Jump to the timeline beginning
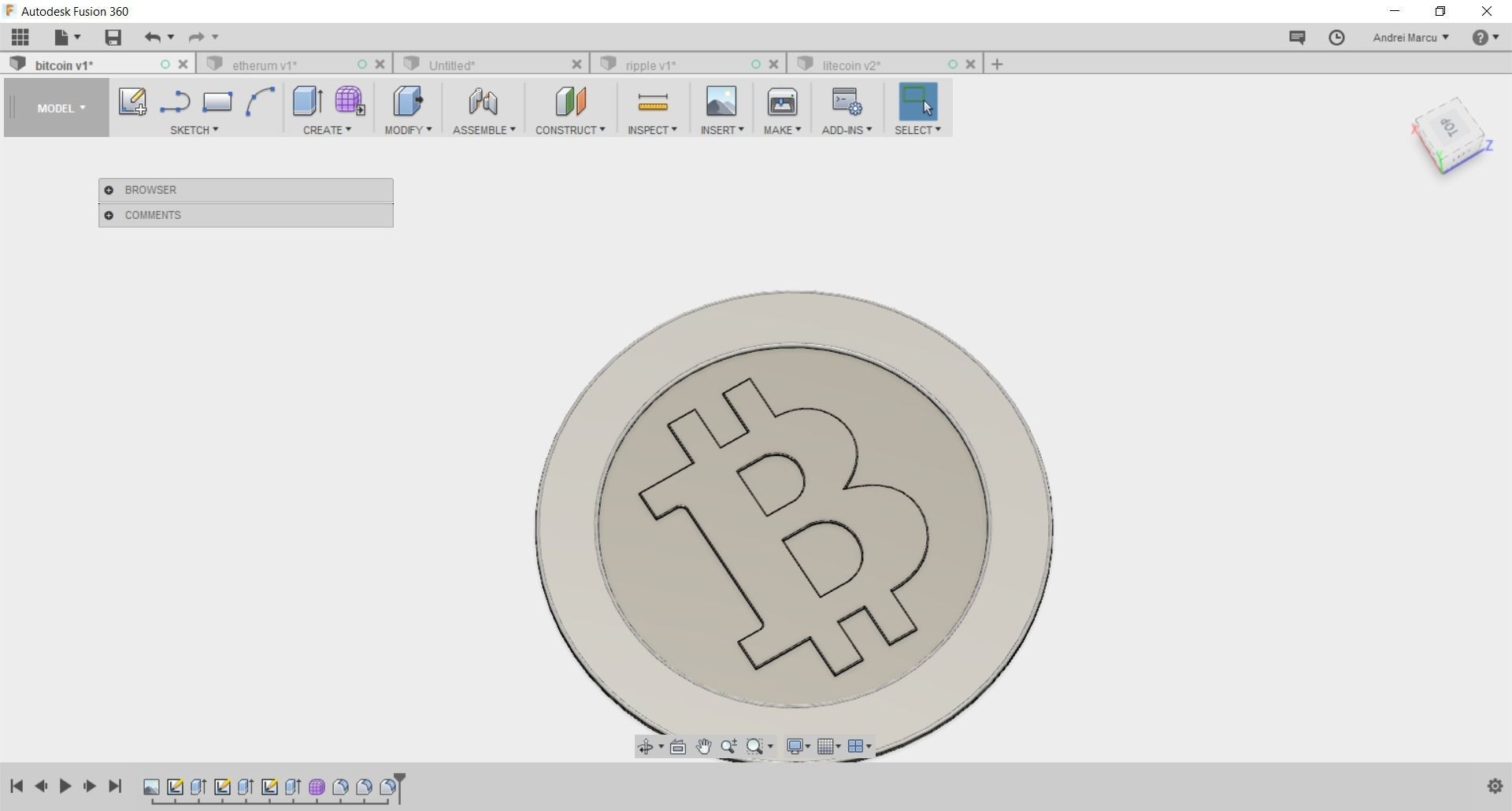1512x811 pixels. [17, 786]
